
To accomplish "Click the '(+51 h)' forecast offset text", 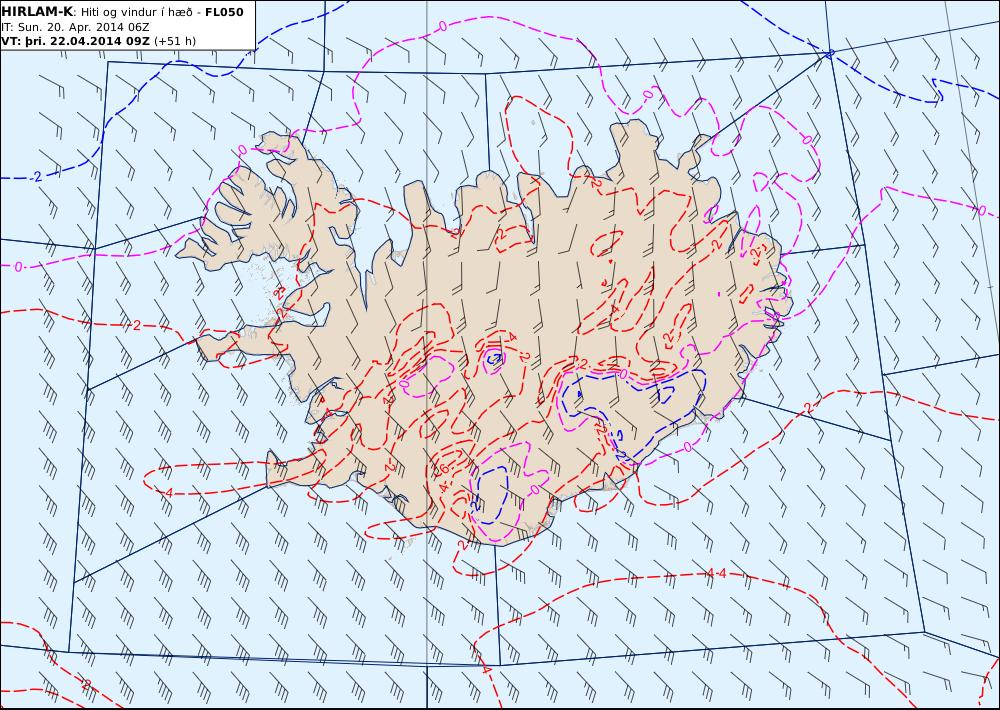I will click(175, 41).
